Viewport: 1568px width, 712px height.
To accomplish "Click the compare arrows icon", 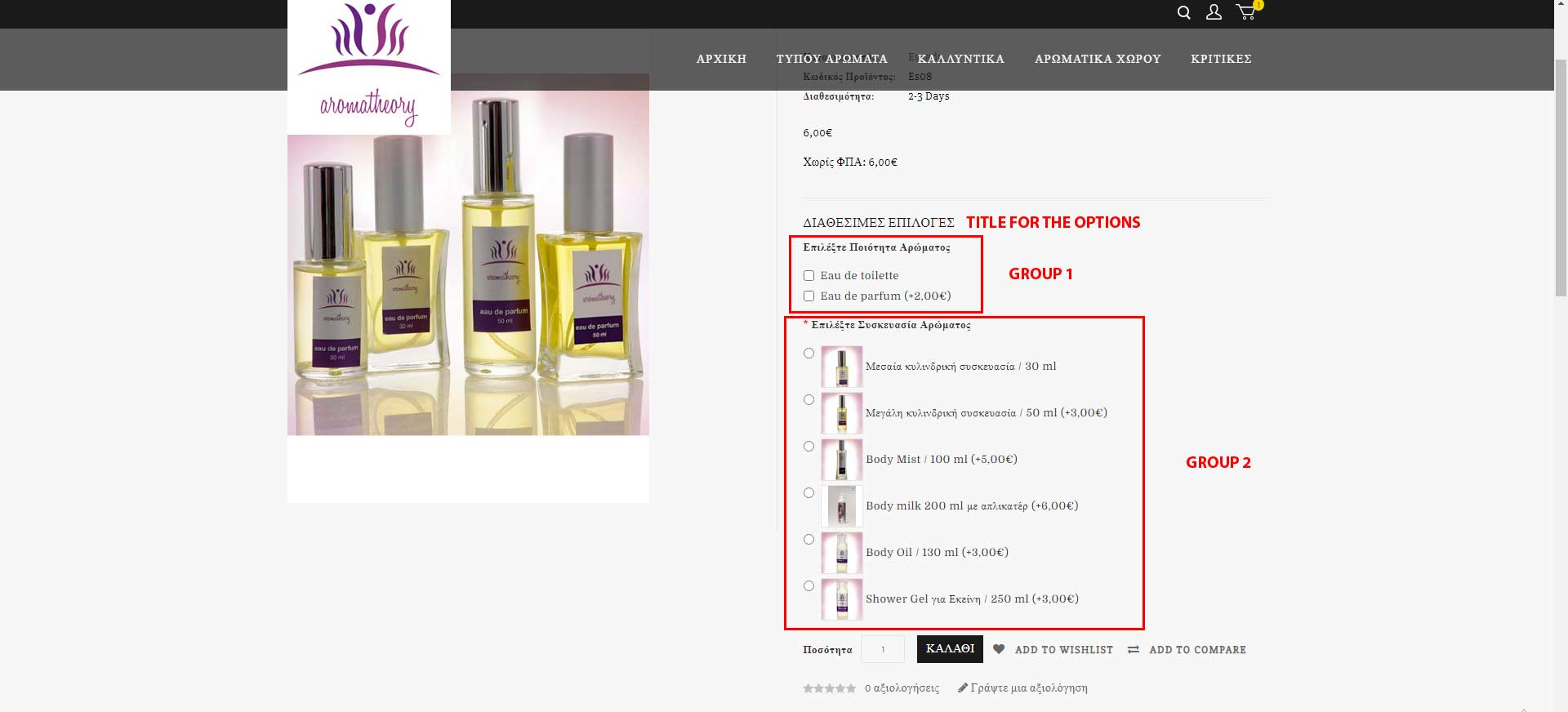I will click(1134, 650).
